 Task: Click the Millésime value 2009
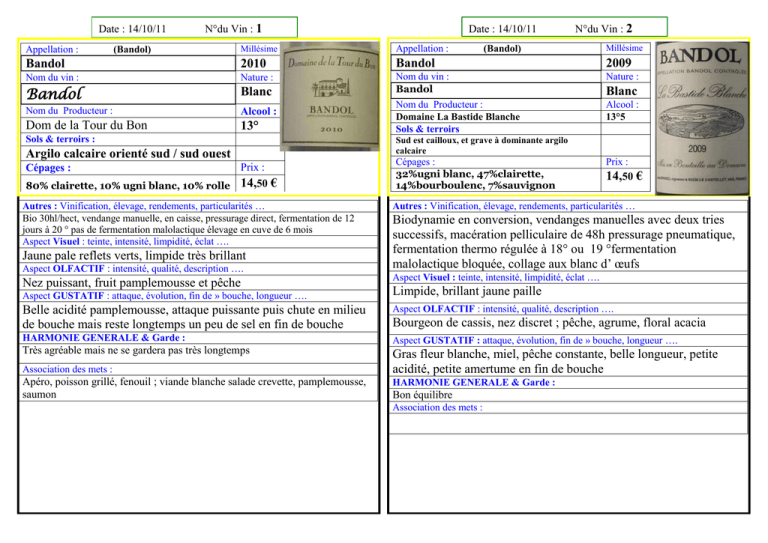[619, 63]
